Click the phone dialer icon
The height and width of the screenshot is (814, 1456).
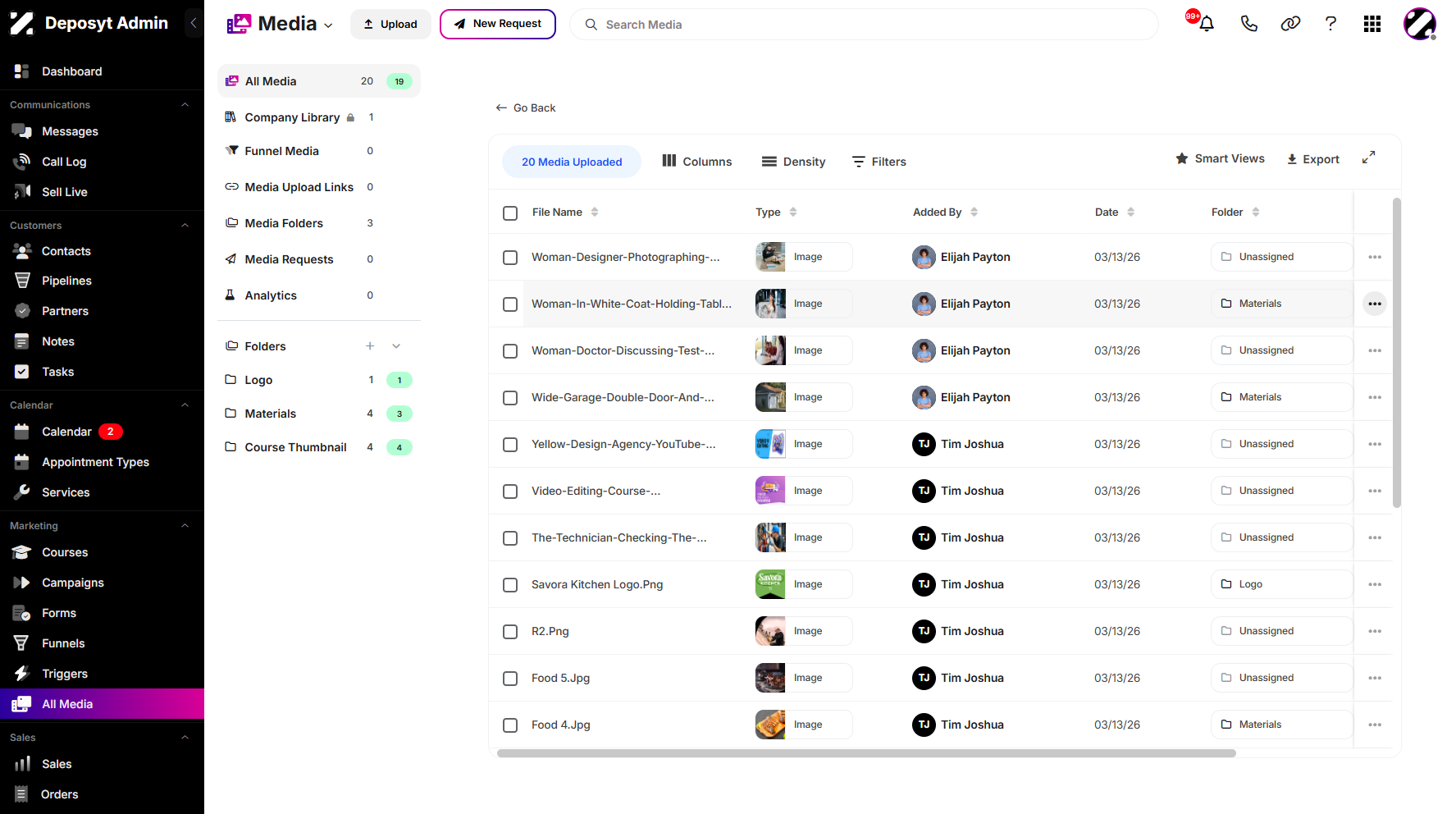tap(1248, 24)
